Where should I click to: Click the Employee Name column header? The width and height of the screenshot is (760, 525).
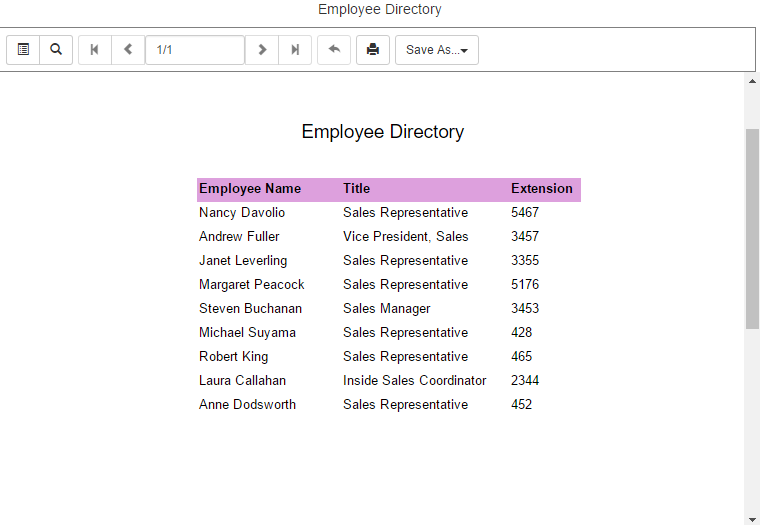[x=250, y=189]
